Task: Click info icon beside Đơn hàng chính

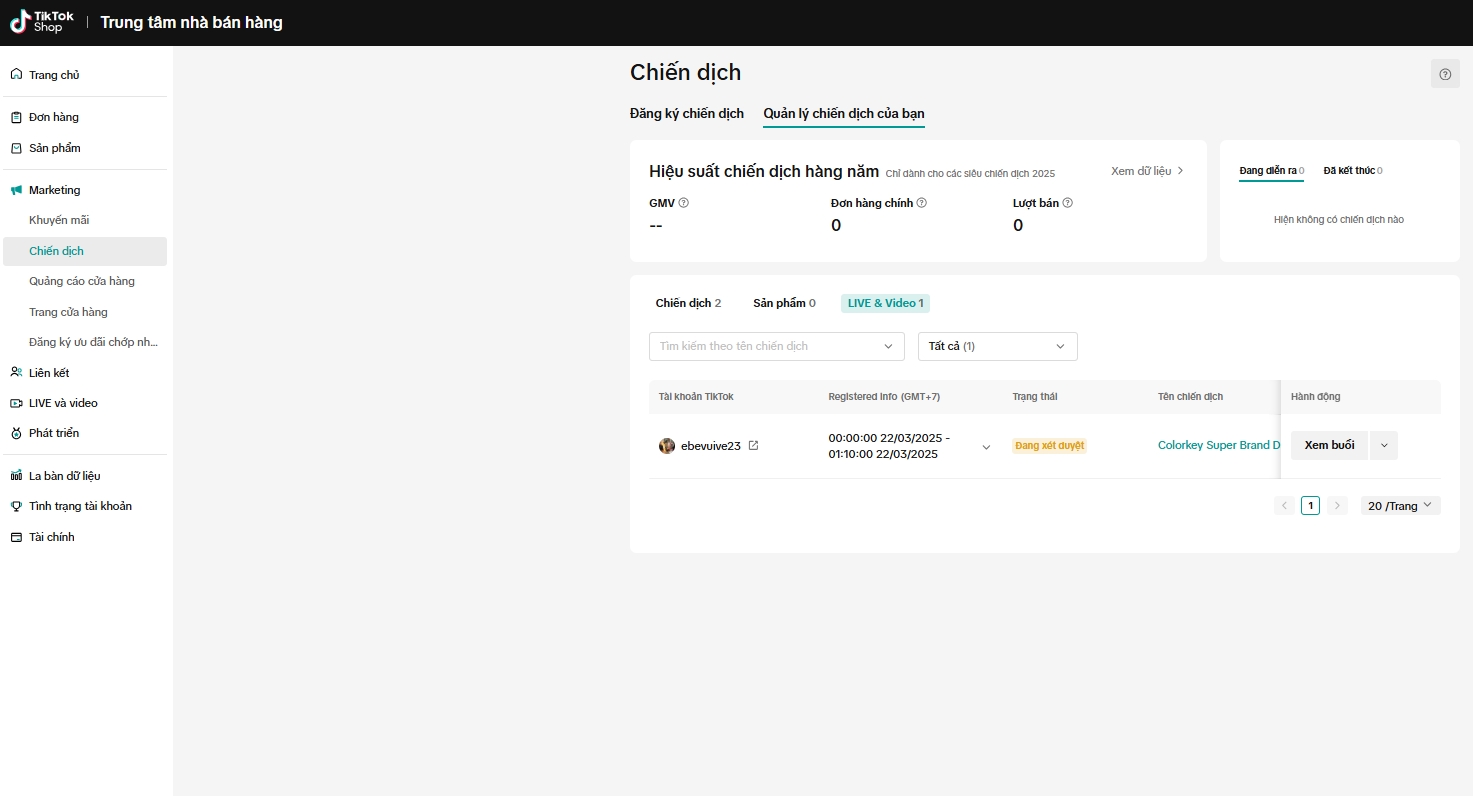Action: coord(922,203)
